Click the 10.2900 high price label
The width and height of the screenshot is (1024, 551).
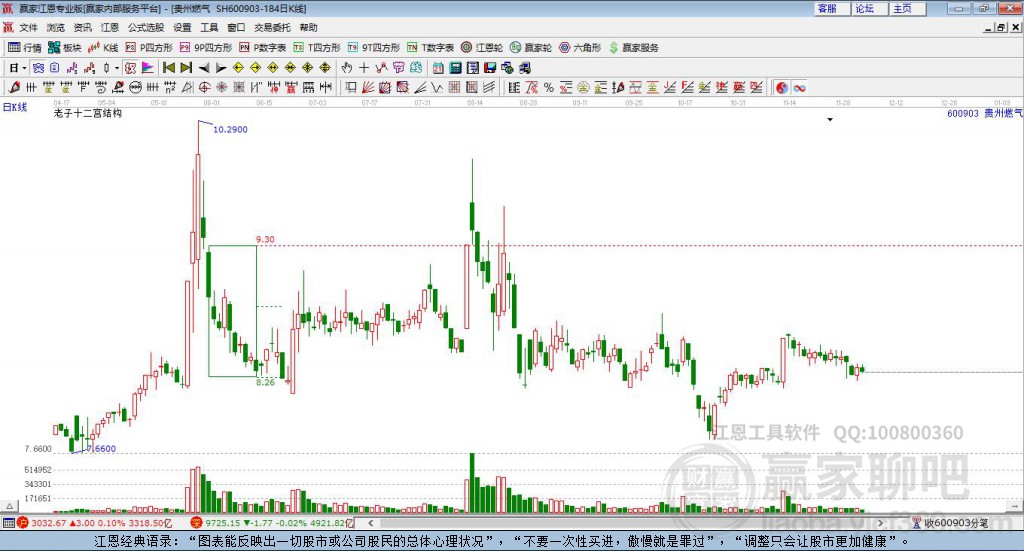coord(231,129)
